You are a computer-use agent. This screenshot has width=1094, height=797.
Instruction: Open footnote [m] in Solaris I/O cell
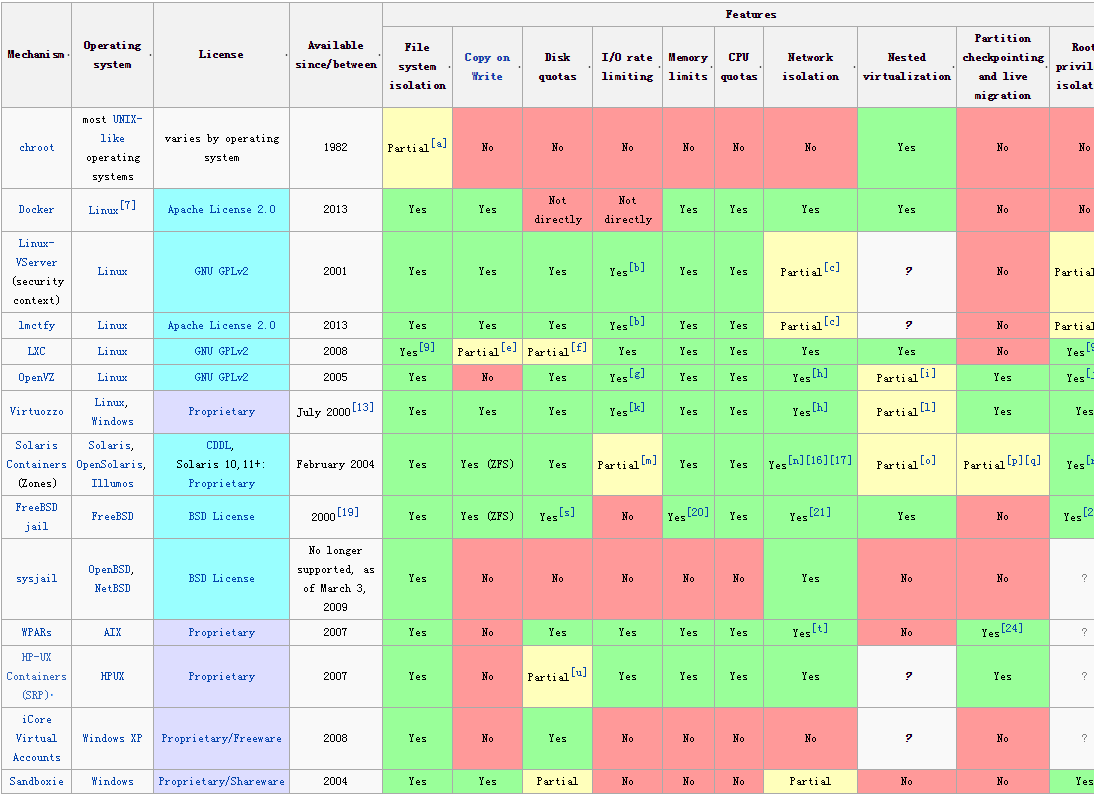tap(649, 460)
